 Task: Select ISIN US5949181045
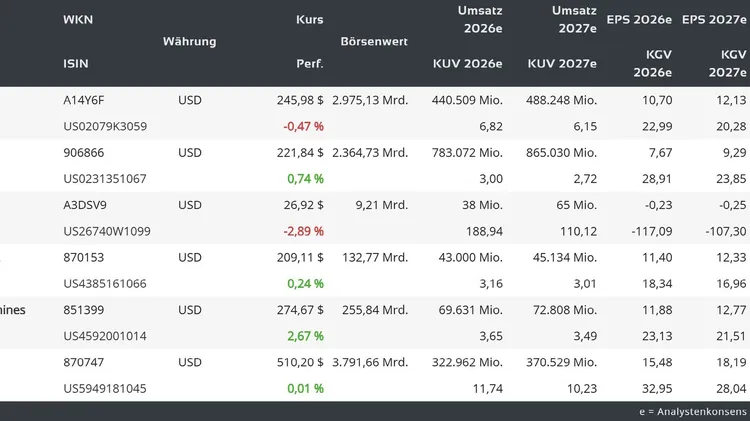click(104, 388)
